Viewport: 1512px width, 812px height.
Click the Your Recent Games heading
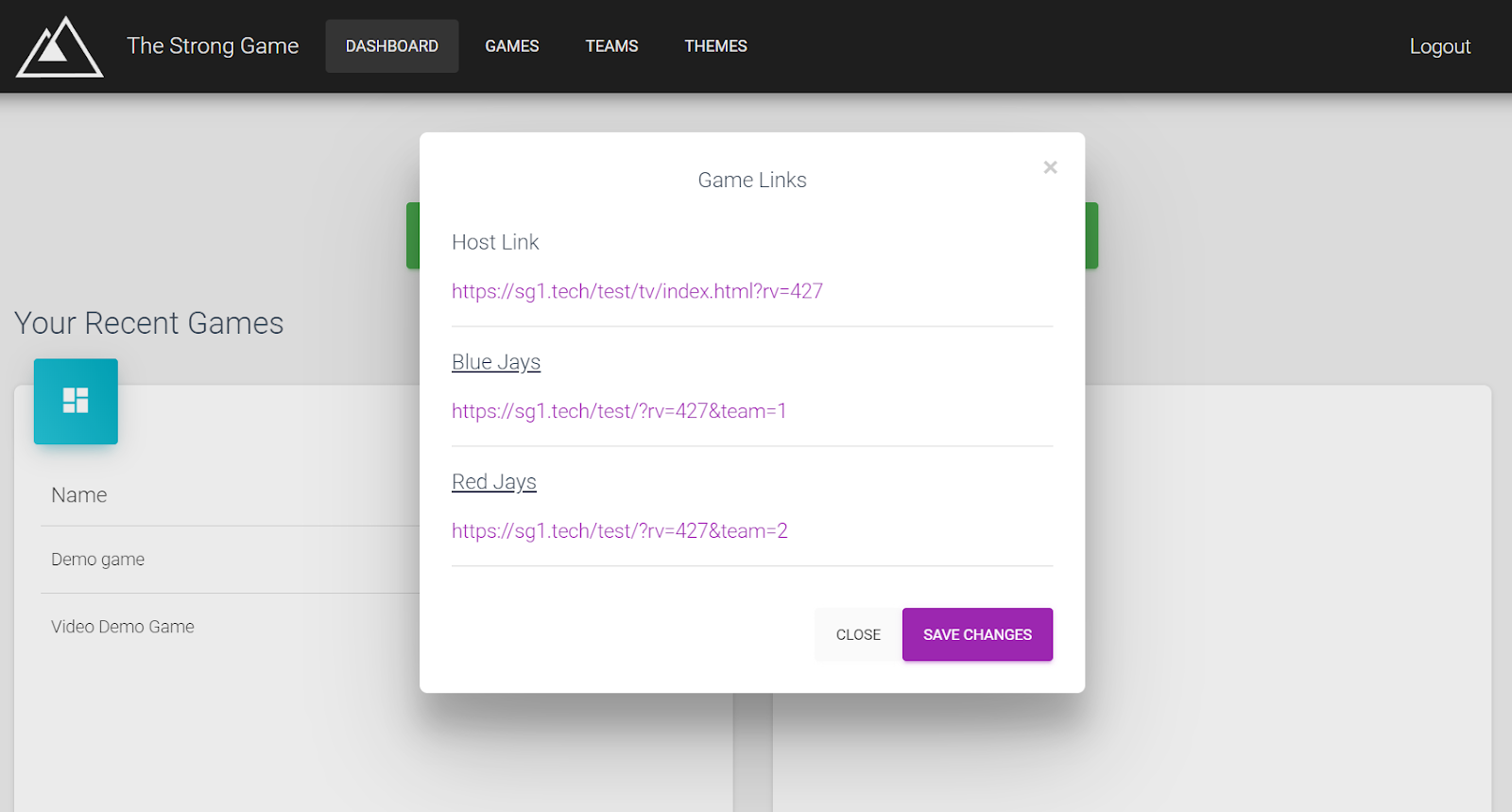149,323
